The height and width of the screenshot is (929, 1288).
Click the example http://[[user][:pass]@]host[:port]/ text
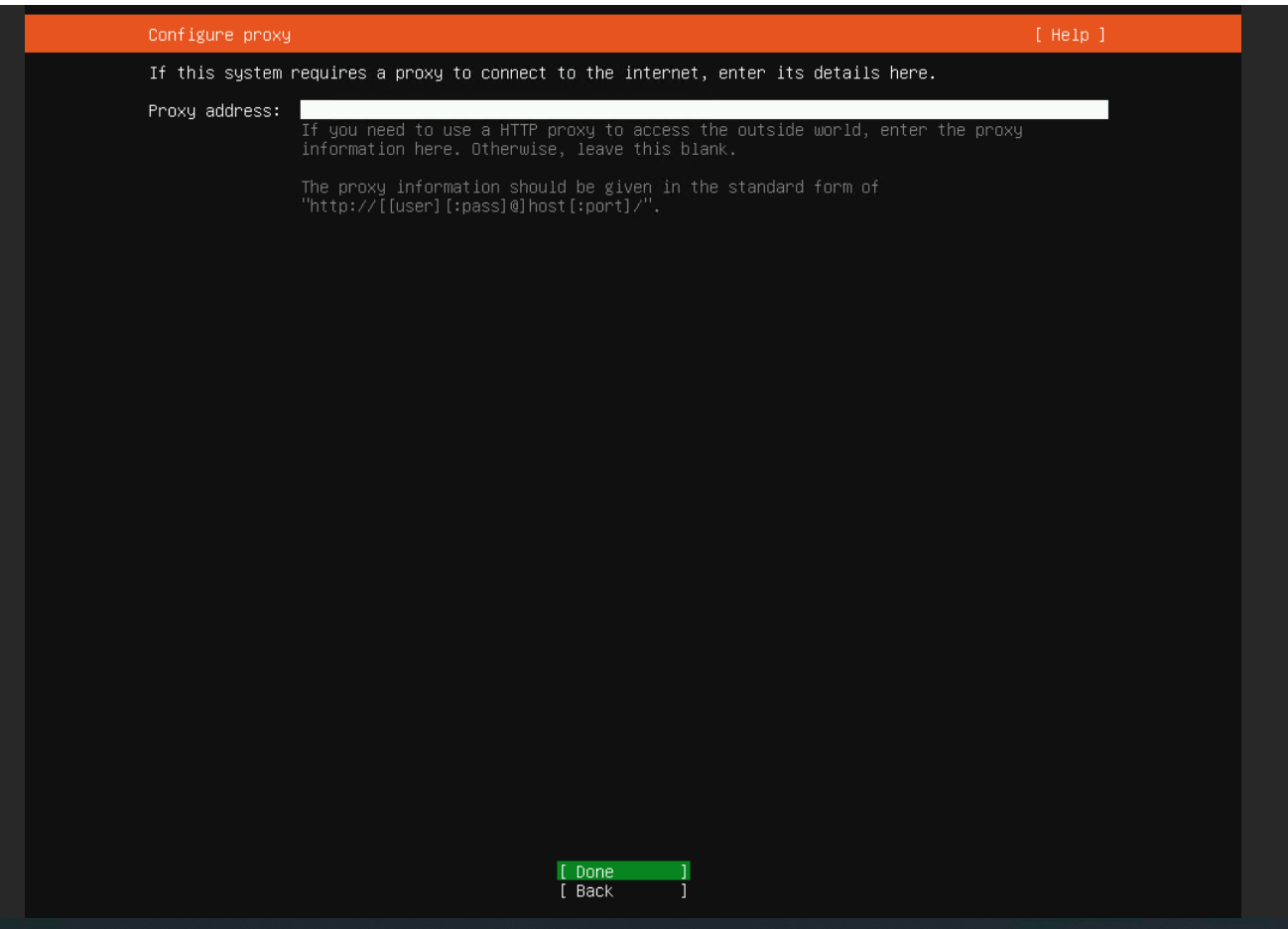pos(480,206)
